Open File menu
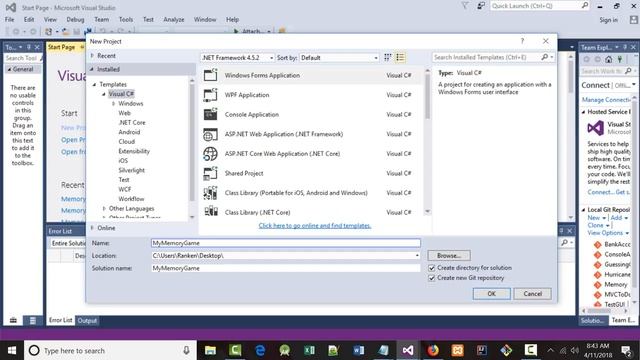This screenshot has width=640, height=360. coord(9,19)
